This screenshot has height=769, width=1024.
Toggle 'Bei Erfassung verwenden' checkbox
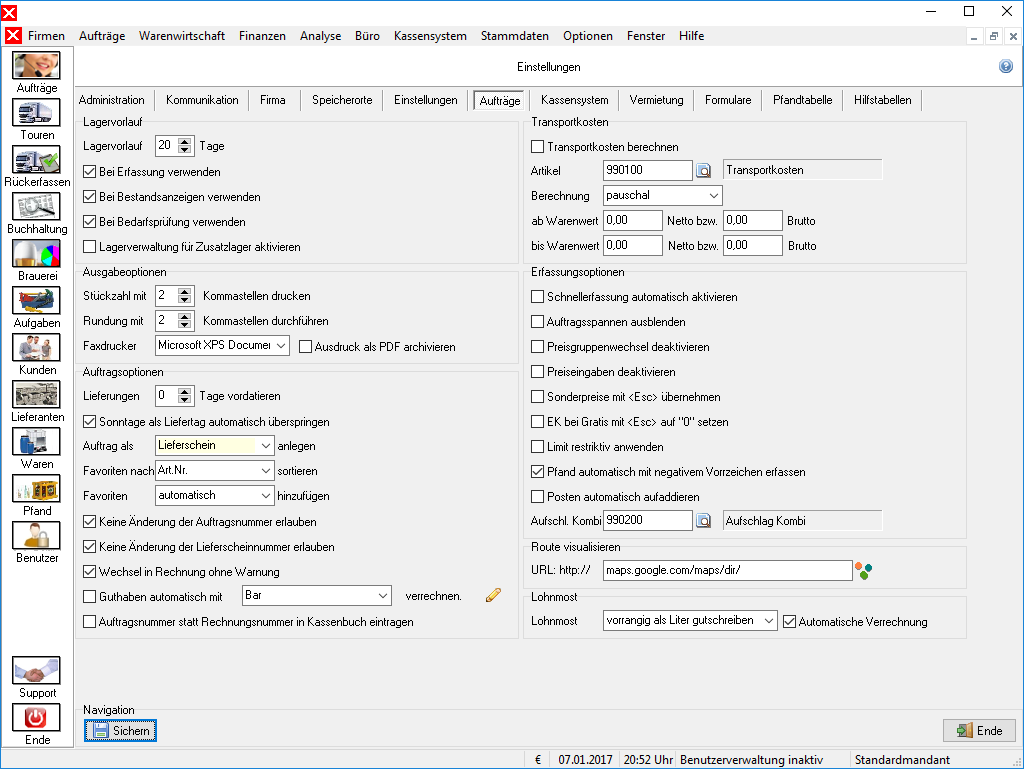[90, 172]
